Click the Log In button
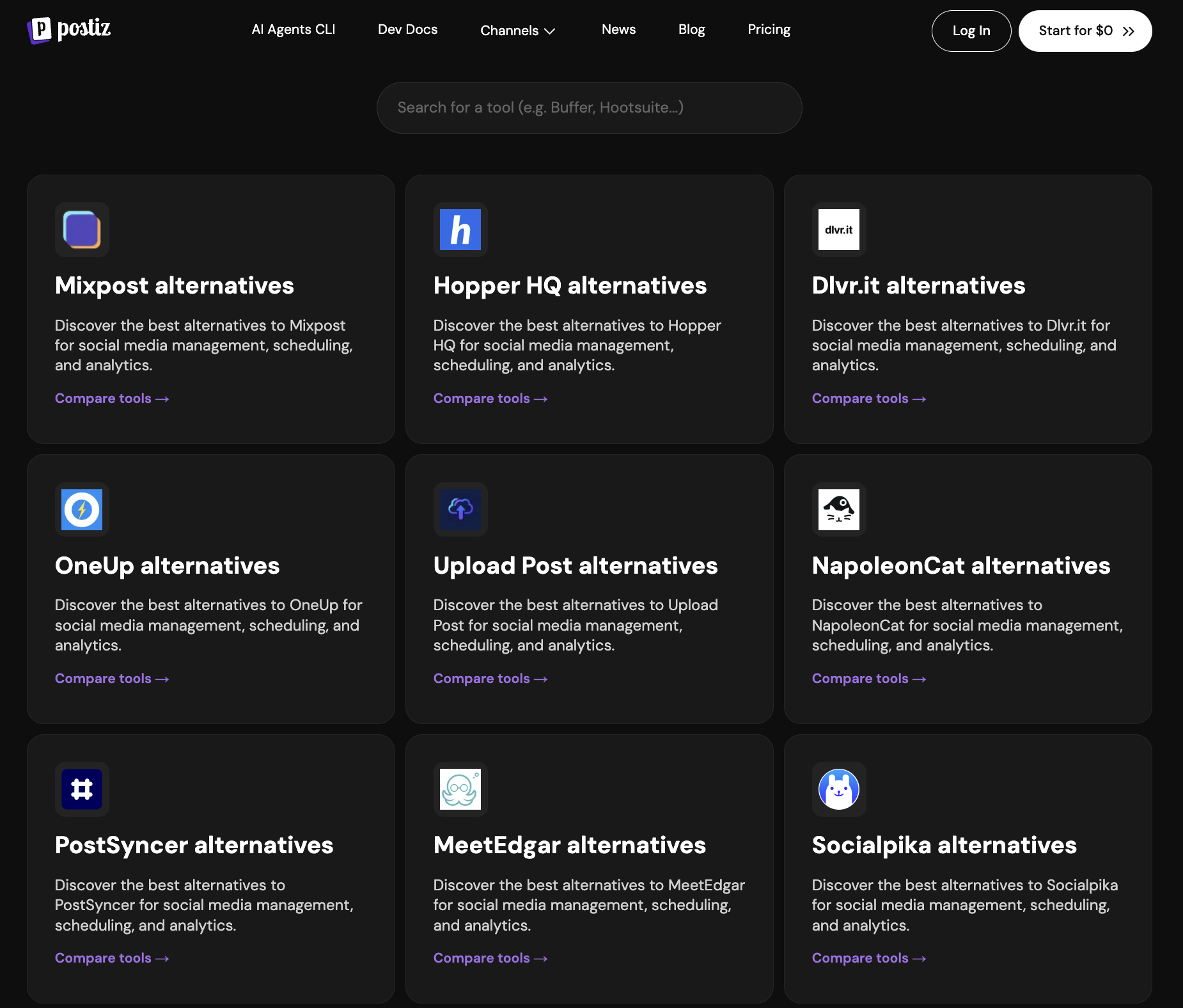1183x1008 pixels. pyautogui.click(x=971, y=31)
